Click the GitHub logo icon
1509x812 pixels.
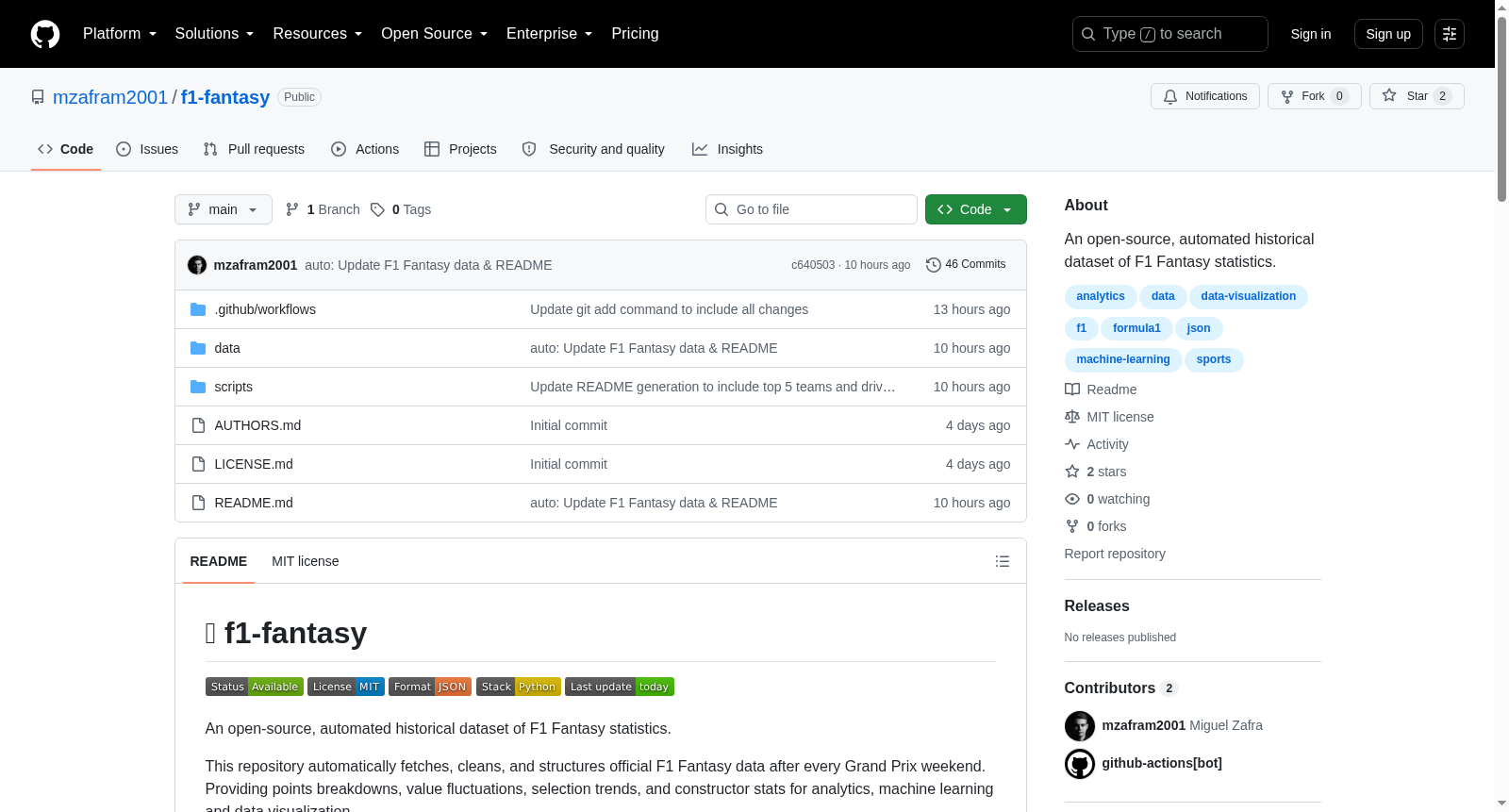pyautogui.click(x=45, y=34)
